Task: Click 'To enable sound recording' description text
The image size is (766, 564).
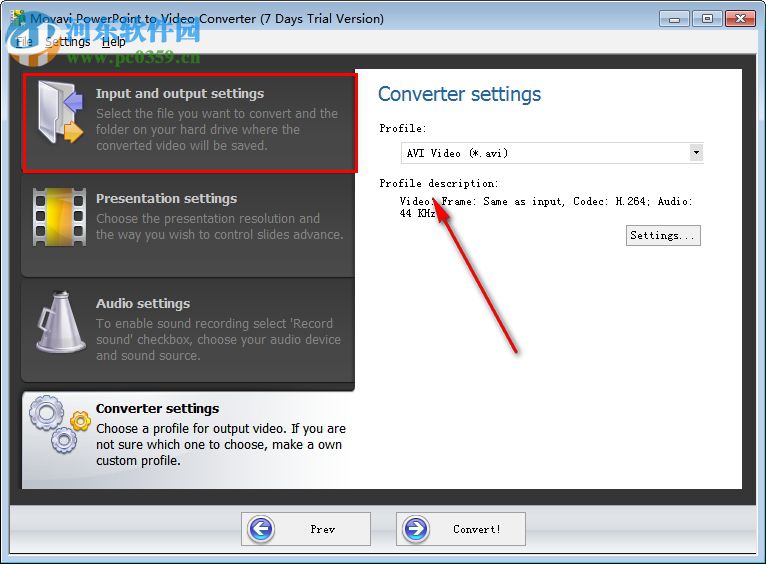Action: (x=218, y=339)
